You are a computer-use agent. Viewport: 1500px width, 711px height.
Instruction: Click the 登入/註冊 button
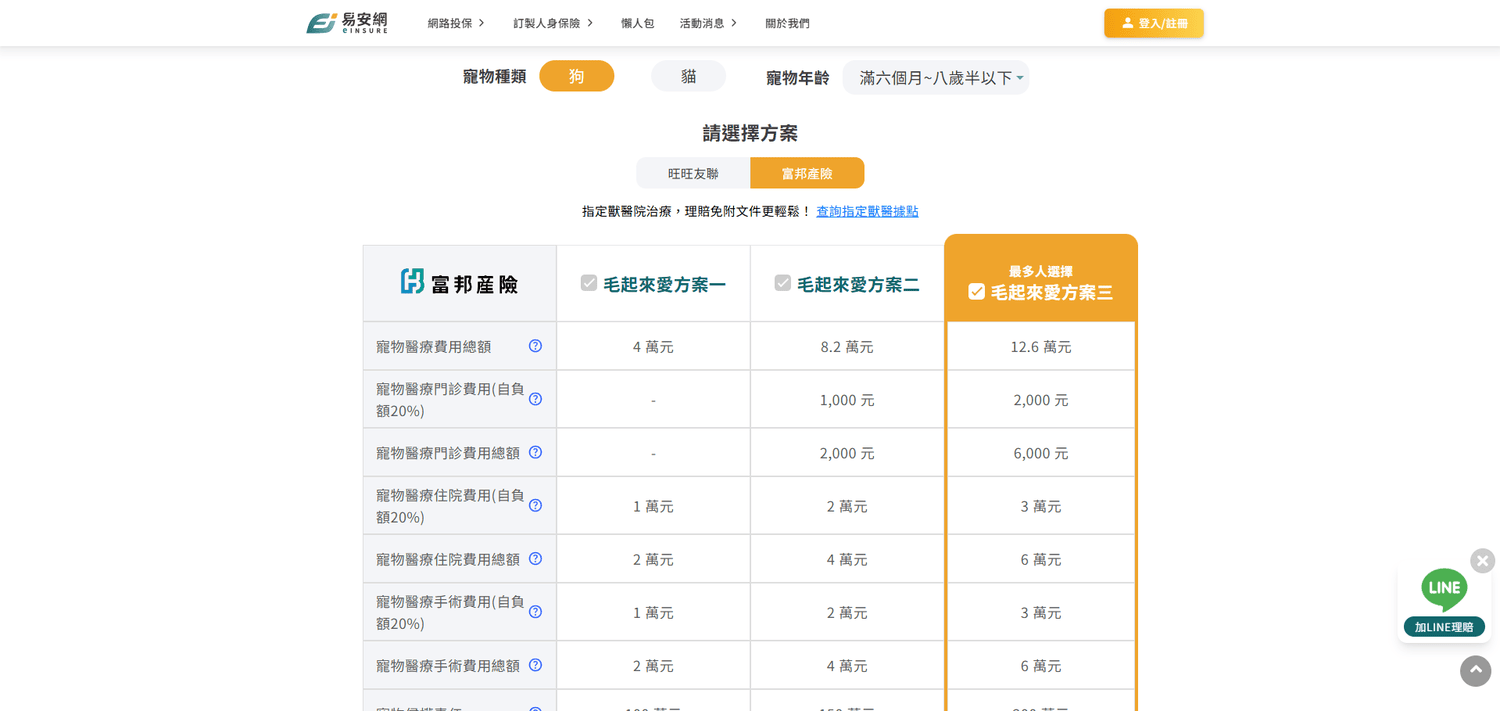click(1154, 23)
